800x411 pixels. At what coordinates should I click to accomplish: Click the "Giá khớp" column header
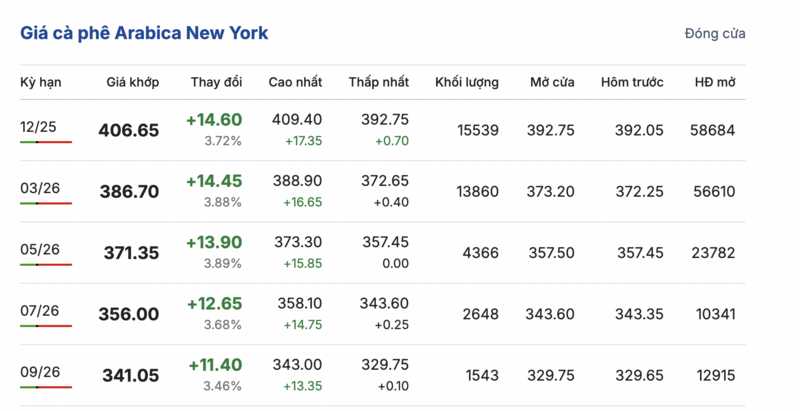(x=132, y=82)
